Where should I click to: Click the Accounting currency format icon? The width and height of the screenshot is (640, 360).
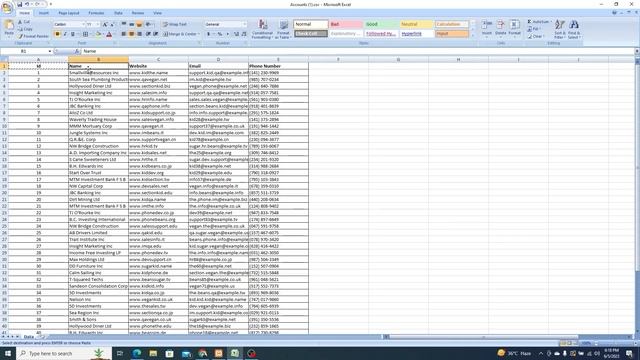click(210, 34)
